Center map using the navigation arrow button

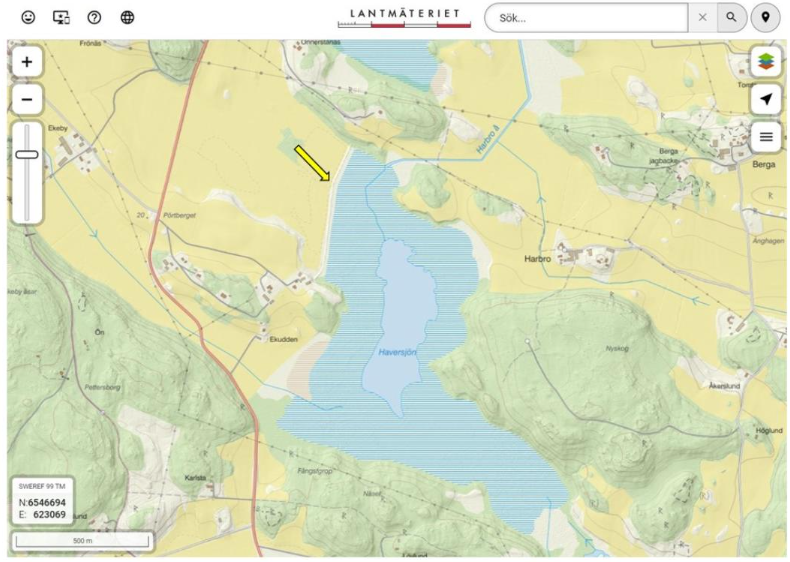766,99
